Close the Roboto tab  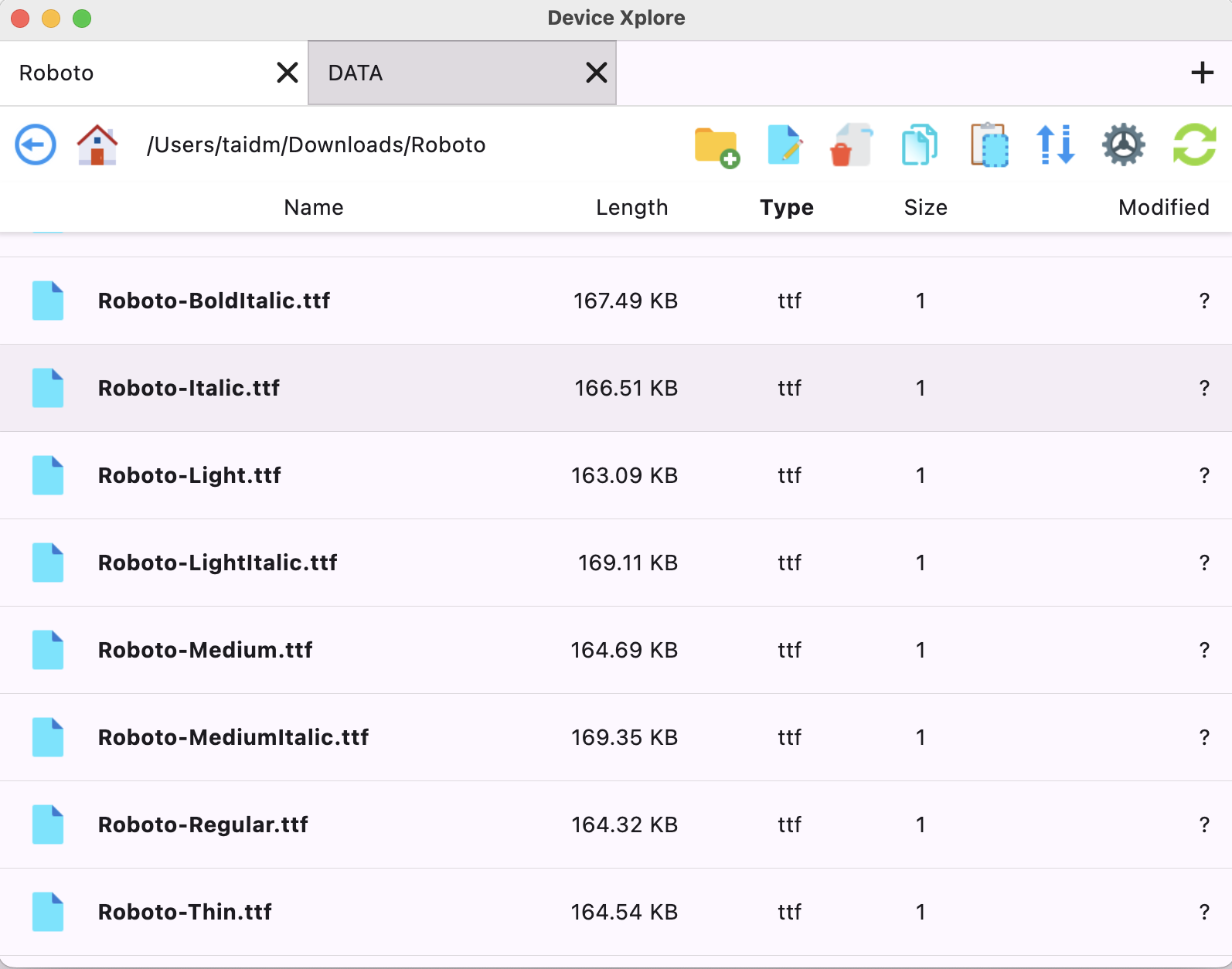(x=288, y=73)
